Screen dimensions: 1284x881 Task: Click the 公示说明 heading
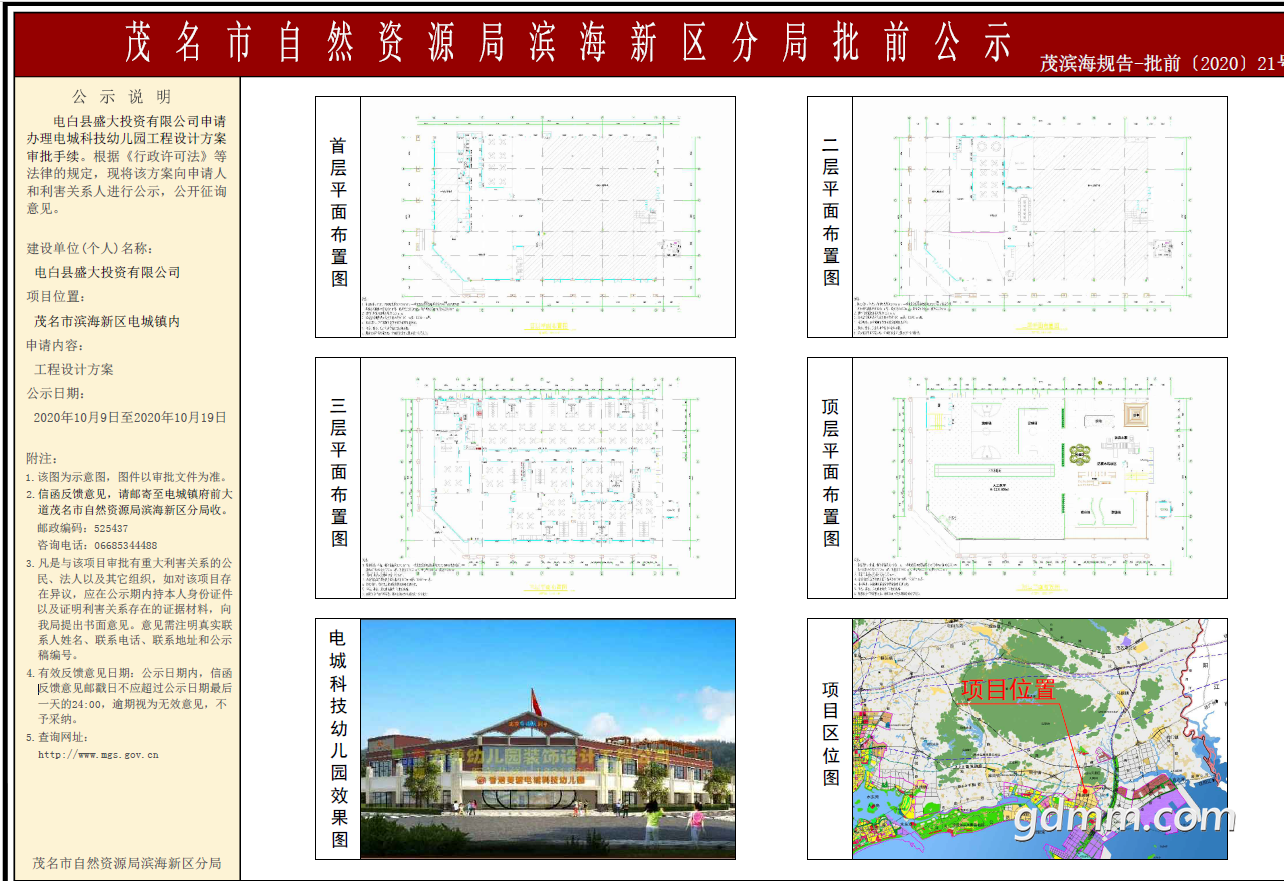click(122, 97)
